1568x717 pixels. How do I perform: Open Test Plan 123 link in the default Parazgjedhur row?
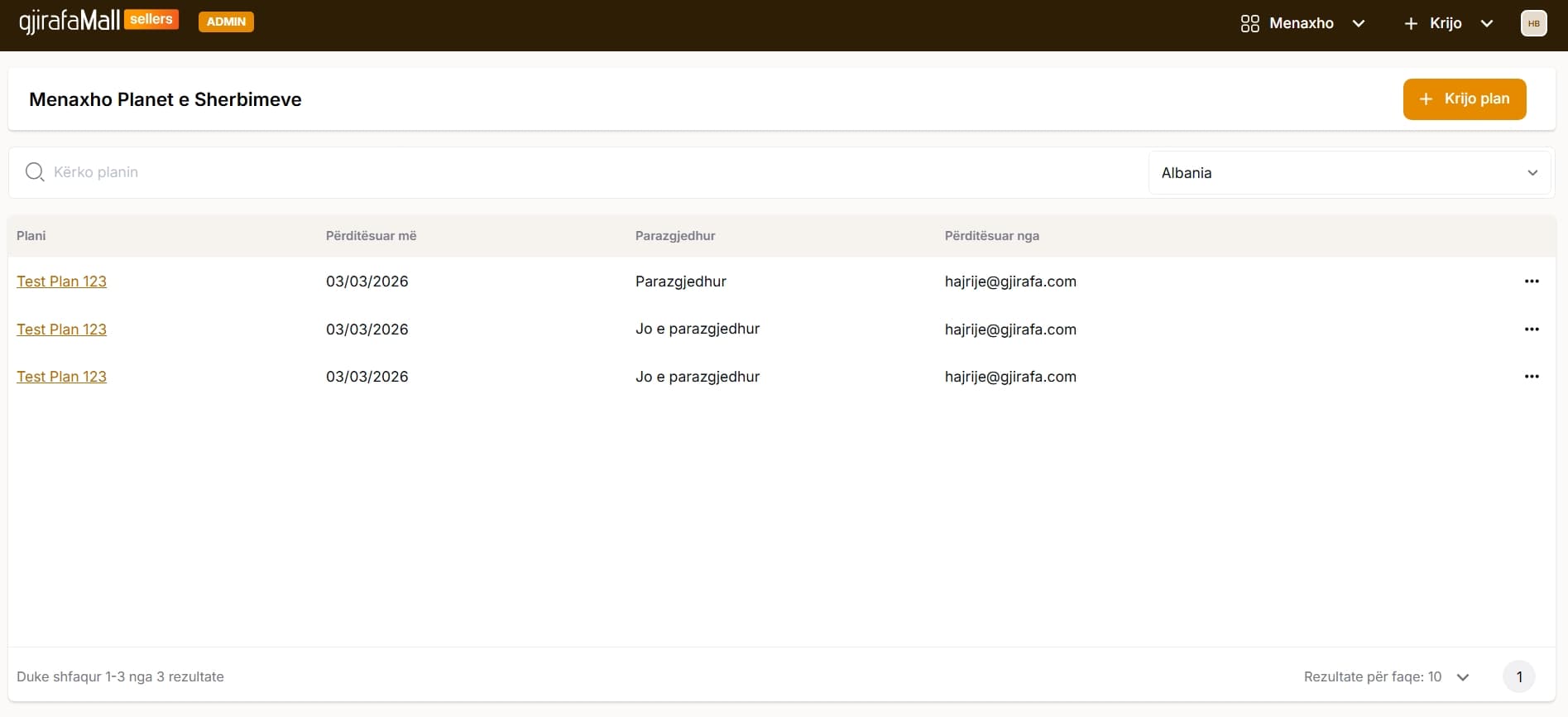point(61,282)
